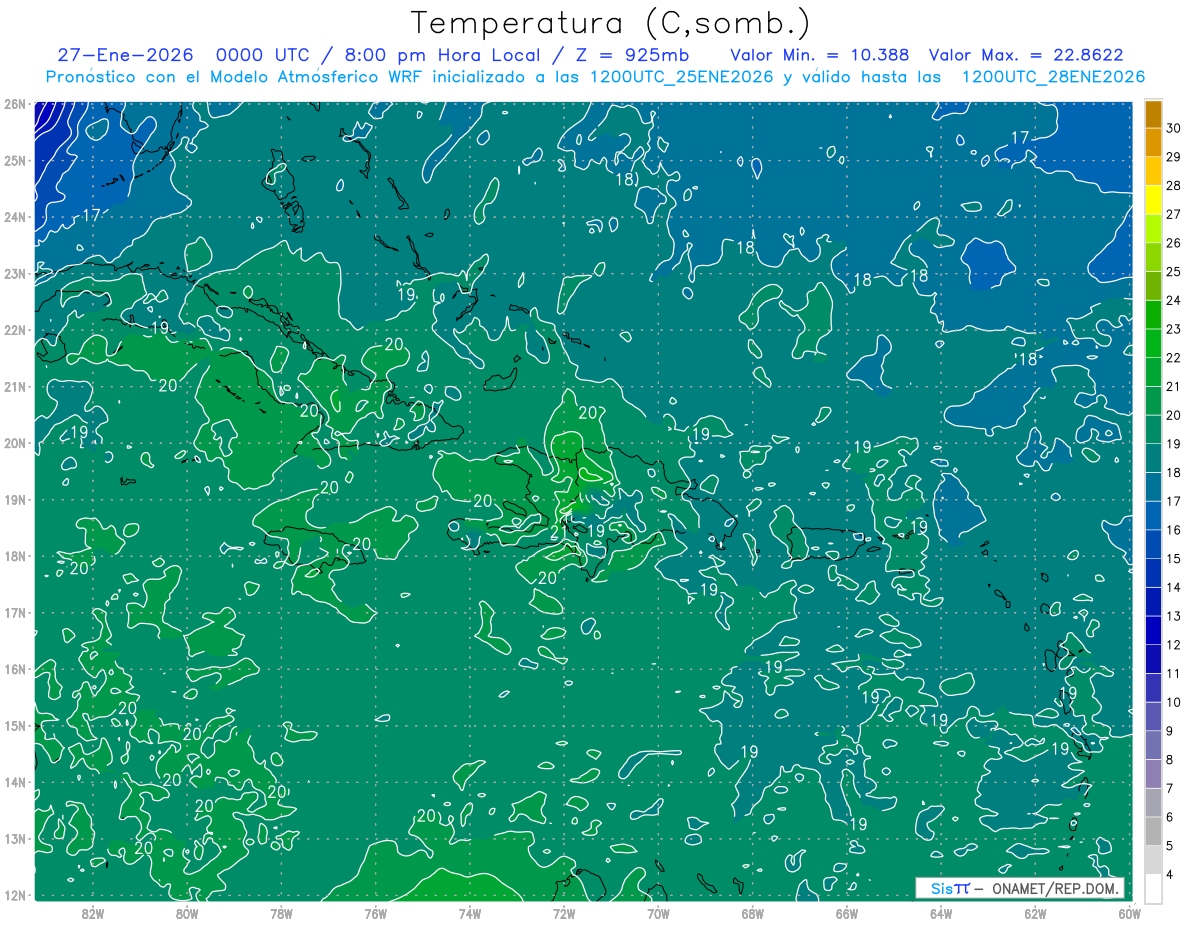
Task: Click the brown-orange swatch above 30 on colorbar
Action: point(1153,114)
